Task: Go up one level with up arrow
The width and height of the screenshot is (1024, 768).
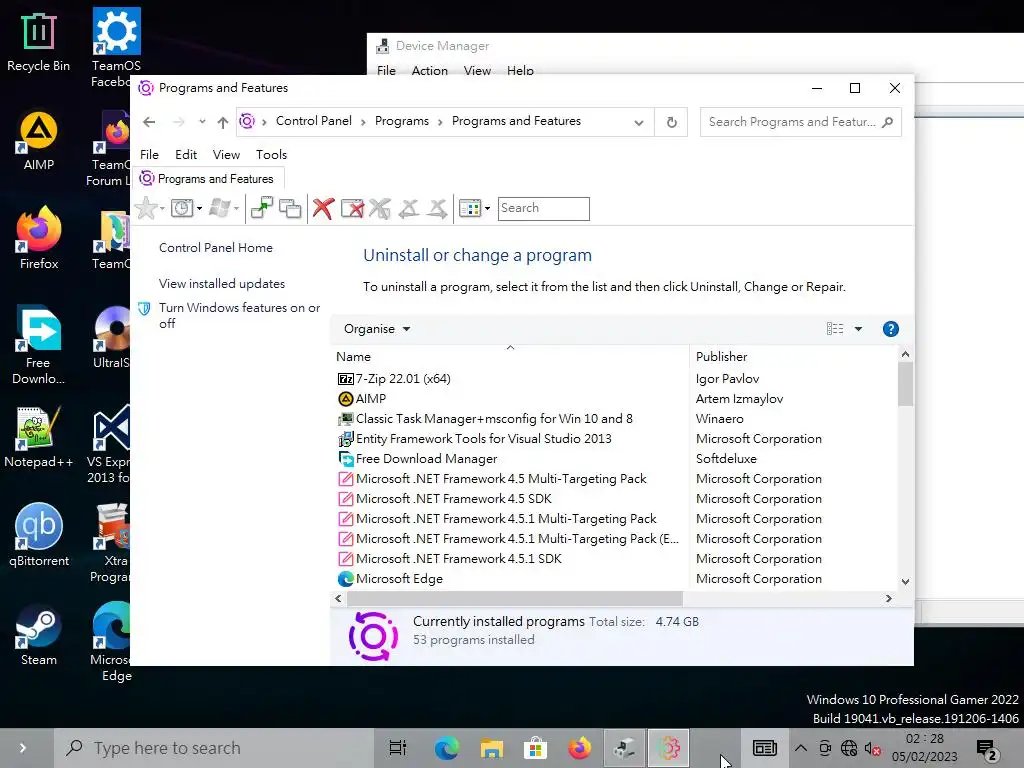Action: tap(223, 122)
